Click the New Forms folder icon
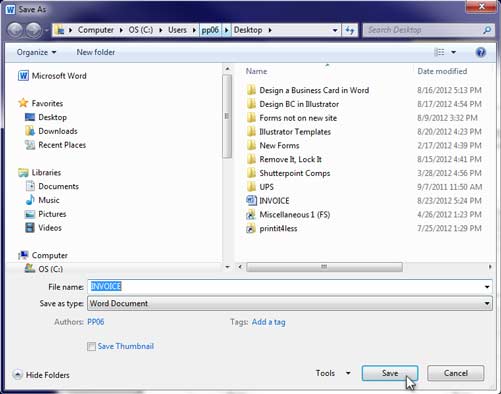The height and width of the screenshot is (394, 501). [252, 145]
